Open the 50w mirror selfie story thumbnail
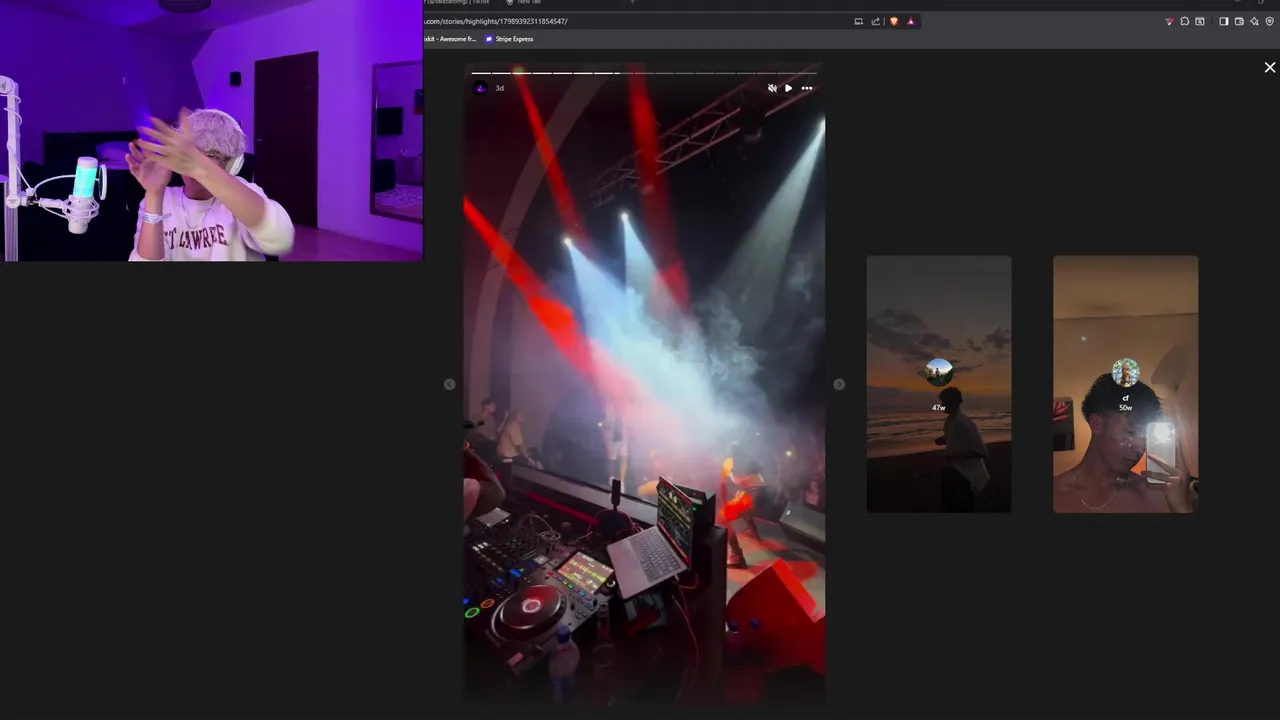The image size is (1280, 720). click(1125, 384)
